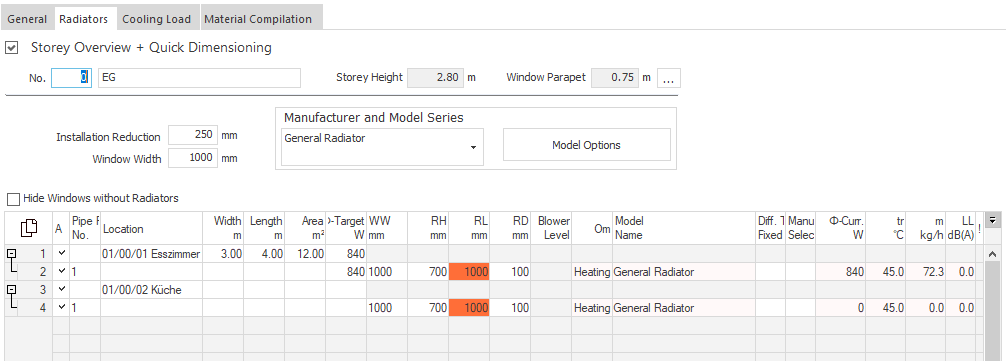Click the Window Parapet field showing 0.75
The image size is (1006, 361).
tap(614, 78)
